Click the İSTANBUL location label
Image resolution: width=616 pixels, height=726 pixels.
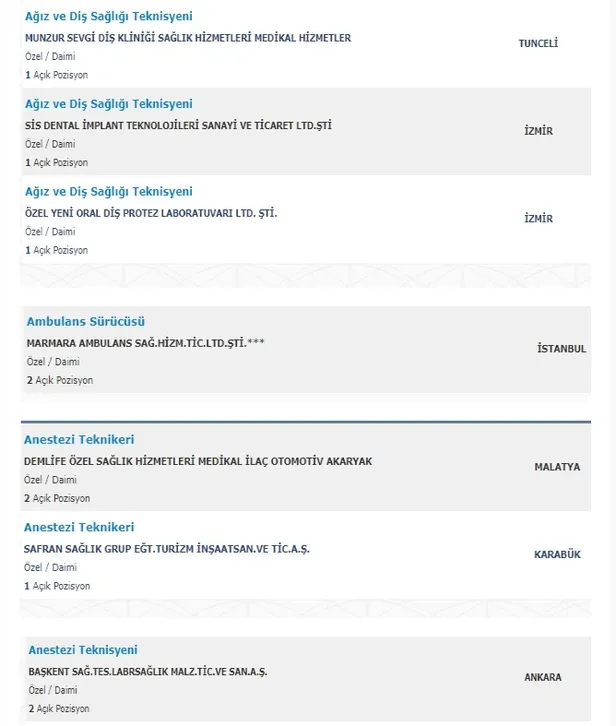[x=561, y=349]
